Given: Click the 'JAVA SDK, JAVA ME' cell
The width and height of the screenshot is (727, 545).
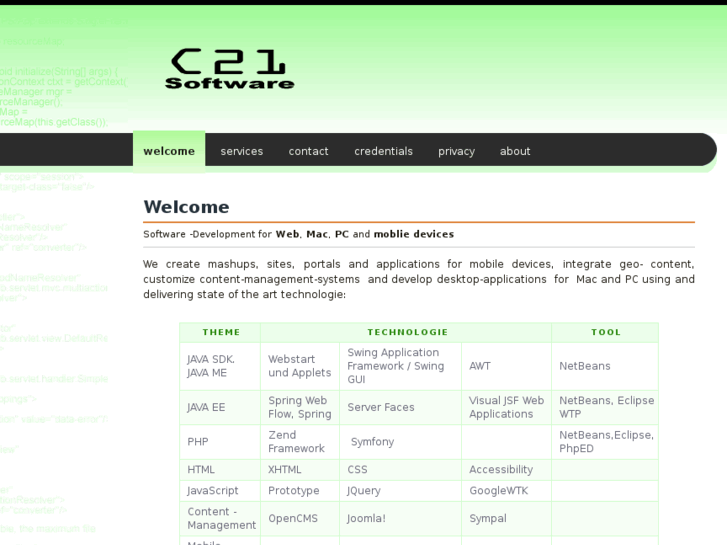Looking at the screenshot, I should point(220,366).
